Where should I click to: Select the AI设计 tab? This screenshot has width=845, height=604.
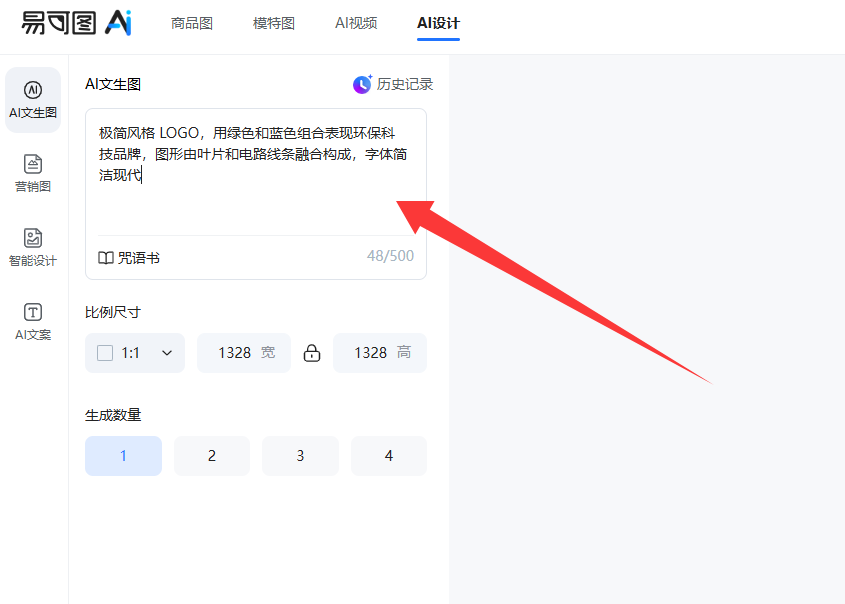[438, 23]
